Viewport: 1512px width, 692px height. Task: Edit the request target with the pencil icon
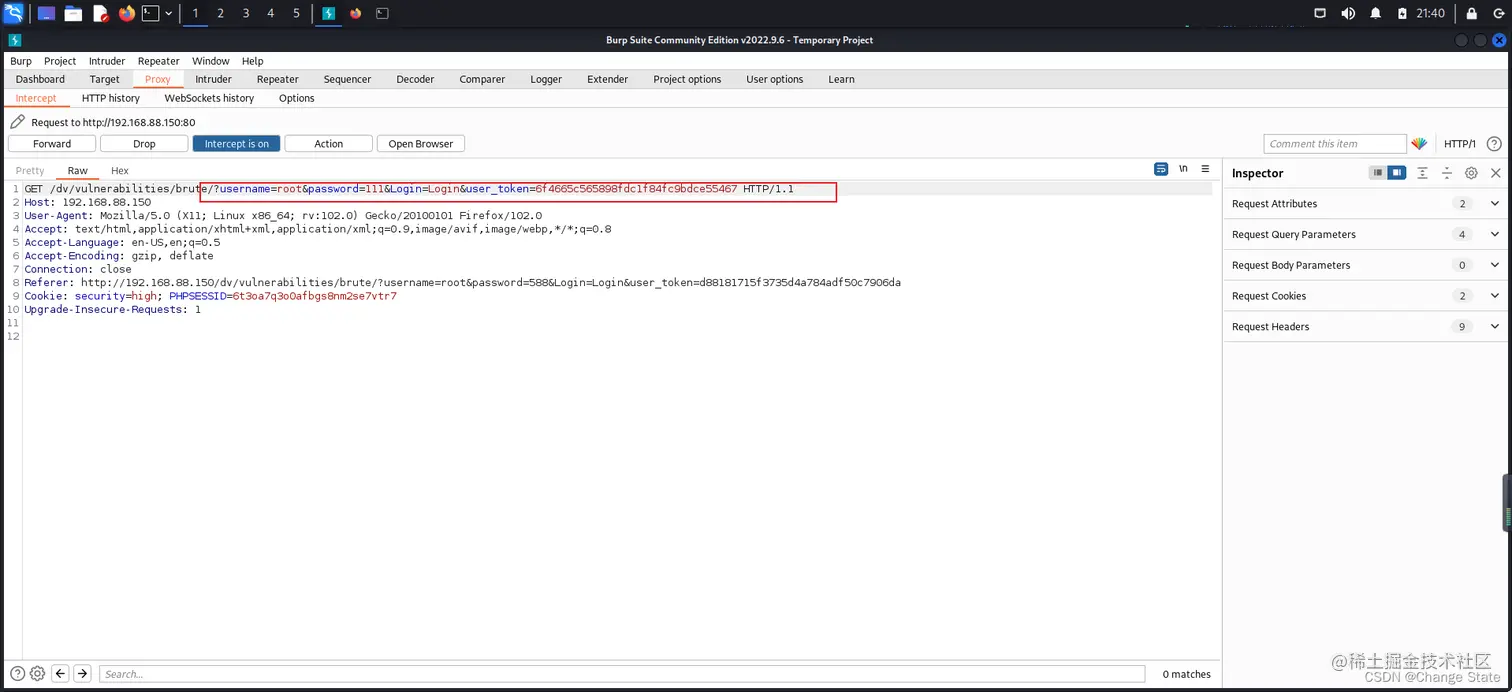click(17, 122)
